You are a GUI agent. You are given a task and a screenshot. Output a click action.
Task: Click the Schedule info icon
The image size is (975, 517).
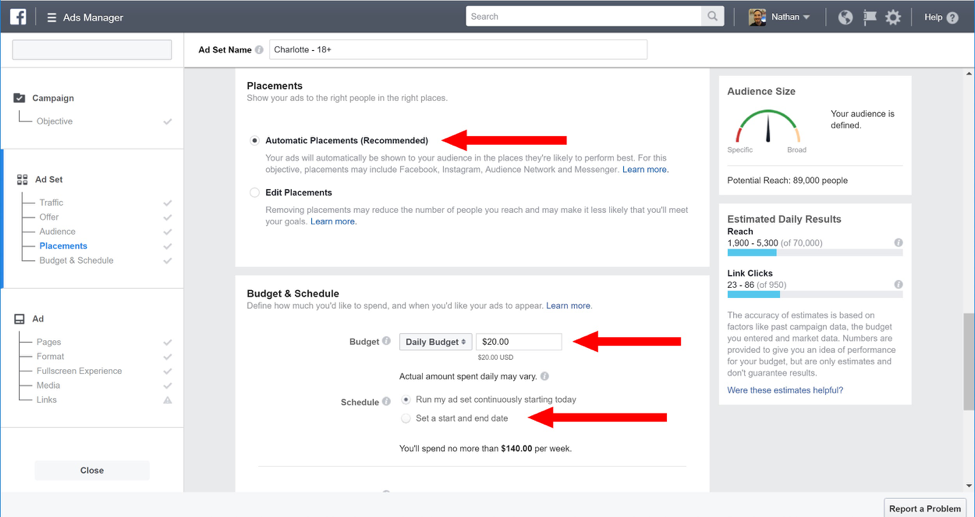tap(386, 401)
